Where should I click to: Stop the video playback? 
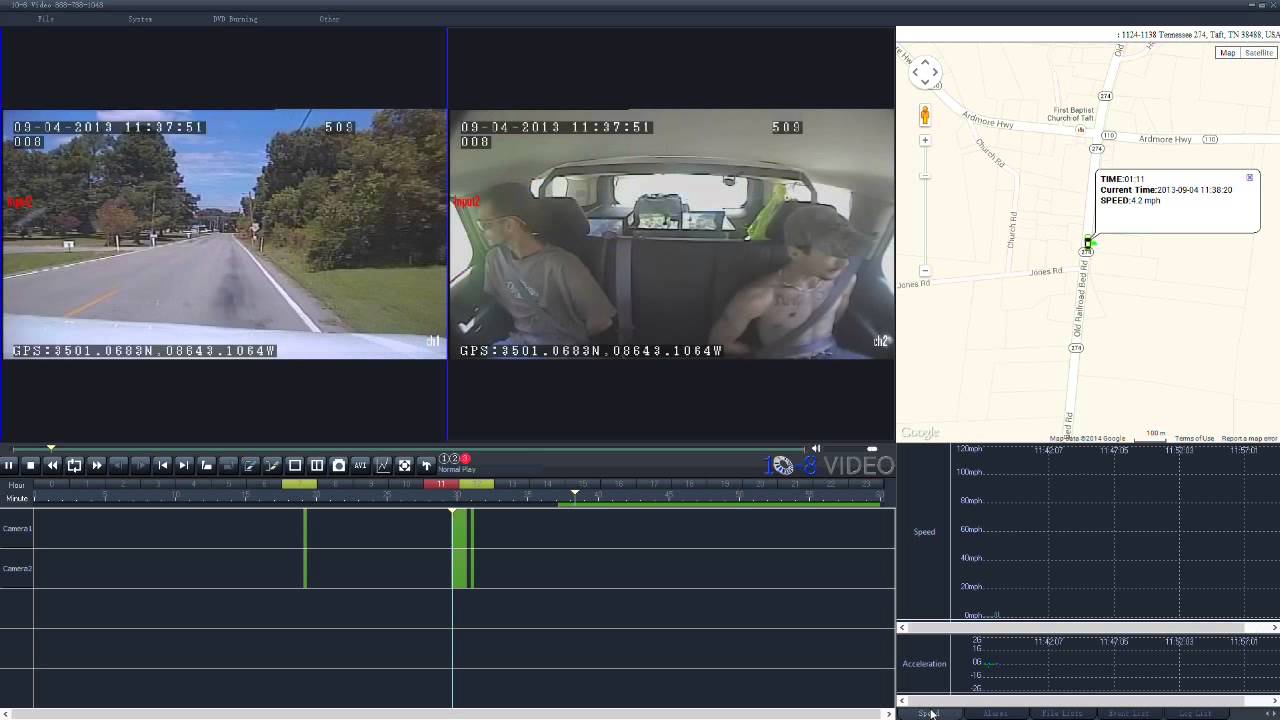coord(31,465)
